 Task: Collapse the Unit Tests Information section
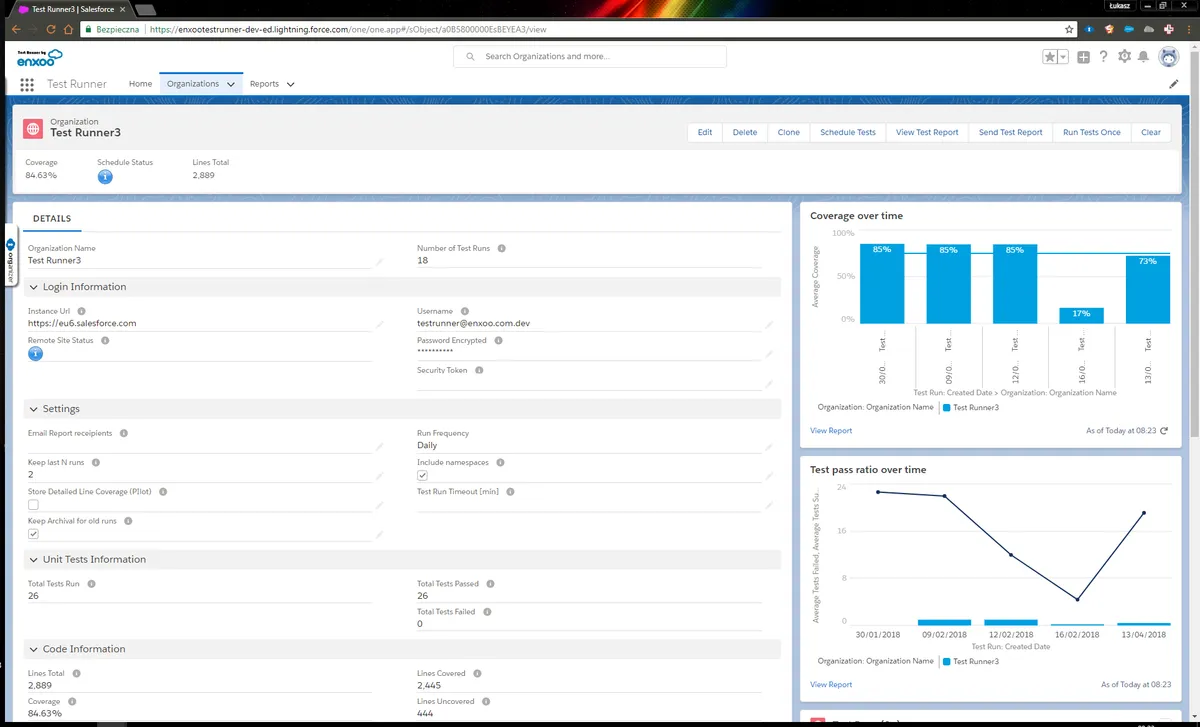[33, 559]
